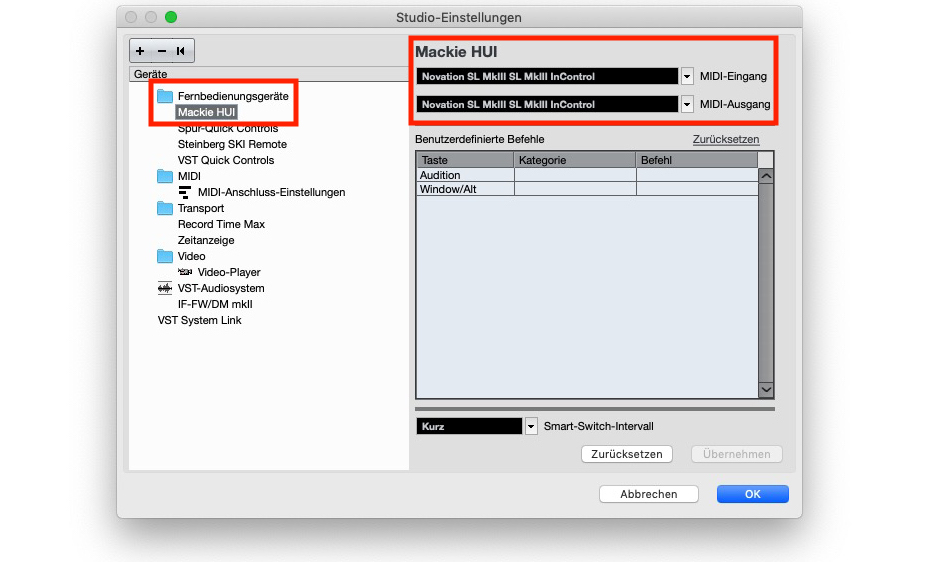The width and height of the screenshot is (937, 562).
Task: Select Video-Player entry
Action: [x=229, y=272]
